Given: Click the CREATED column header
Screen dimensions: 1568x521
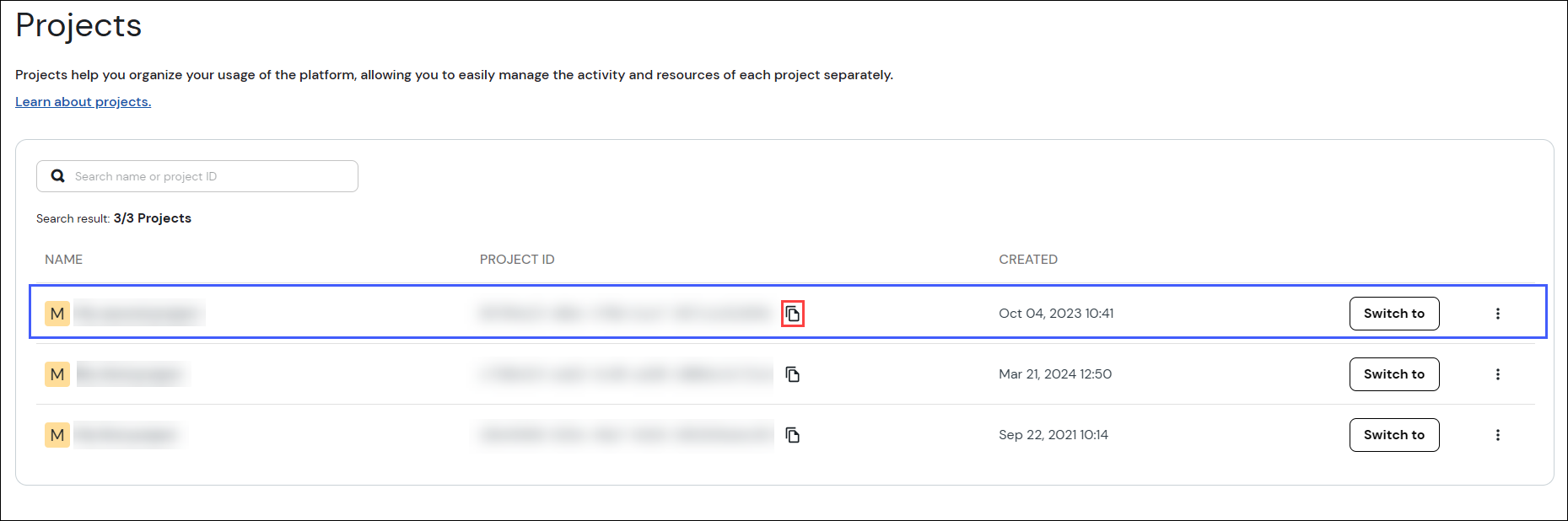Looking at the screenshot, I should [1027, 260].
